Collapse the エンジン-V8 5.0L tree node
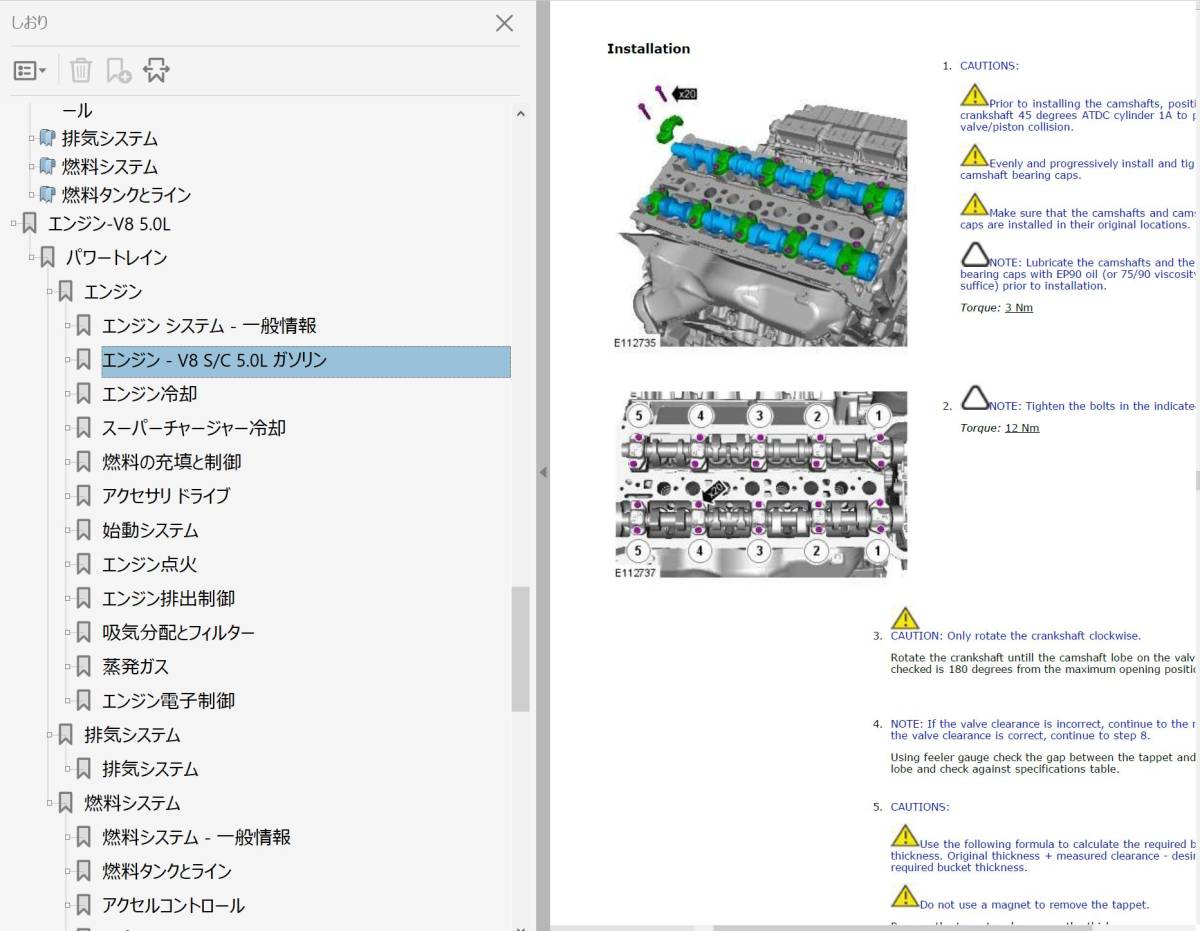The image size is (1200, 931). 14,223
